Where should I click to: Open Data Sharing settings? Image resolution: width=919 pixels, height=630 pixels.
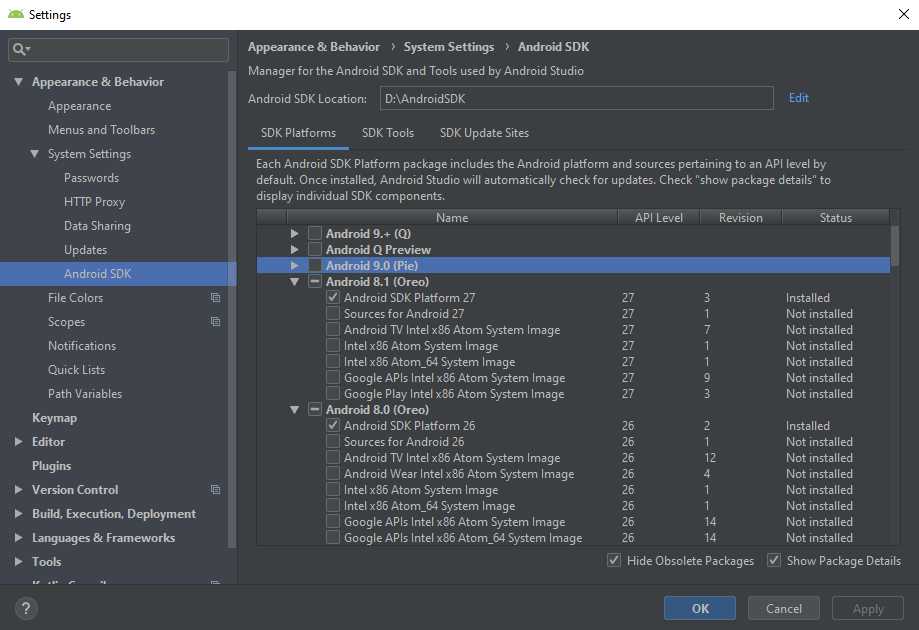point(97,226)
